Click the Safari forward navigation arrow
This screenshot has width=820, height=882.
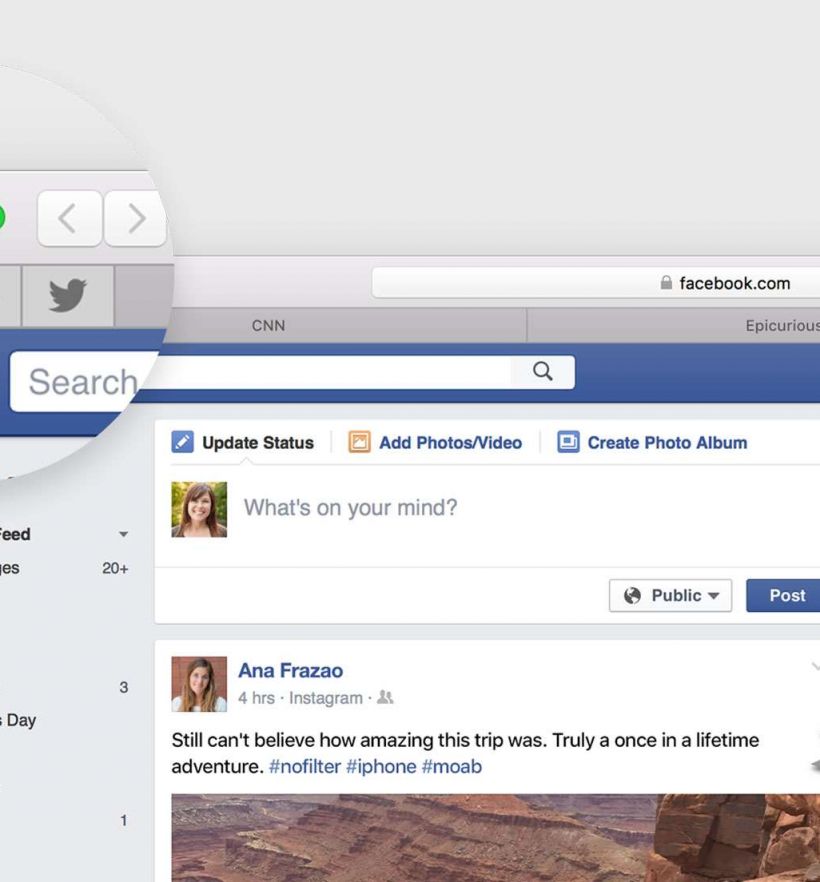[x=136, y=218]
